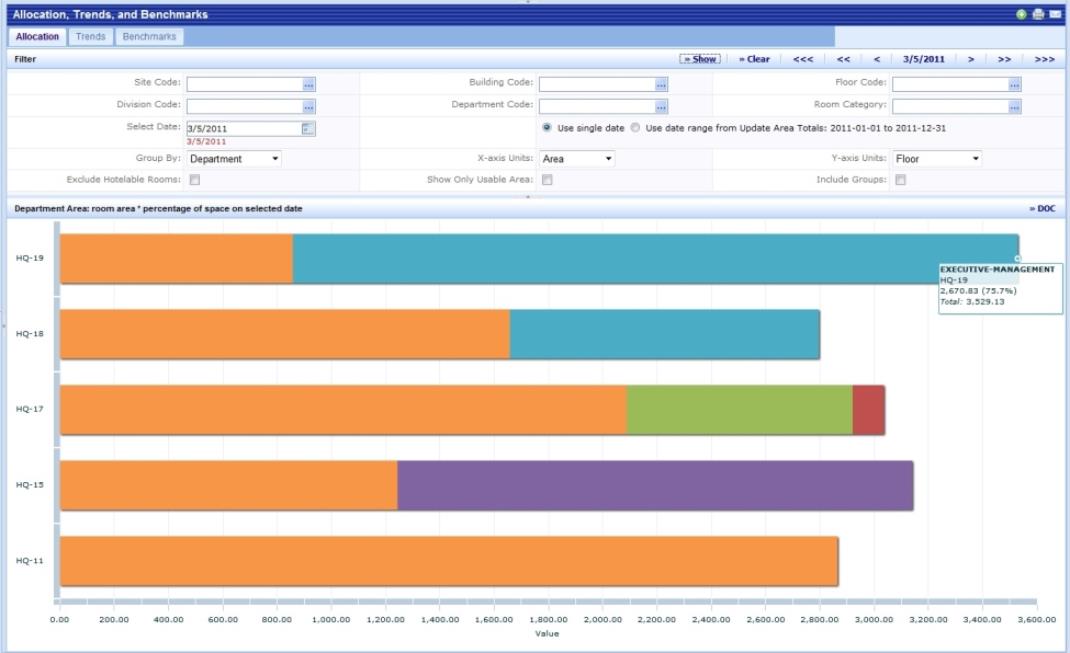Image resolution: width=1070 pixels, height=653 pixels.
Task: Click the green add icon in the title bar
Action: pos(1021,15)
